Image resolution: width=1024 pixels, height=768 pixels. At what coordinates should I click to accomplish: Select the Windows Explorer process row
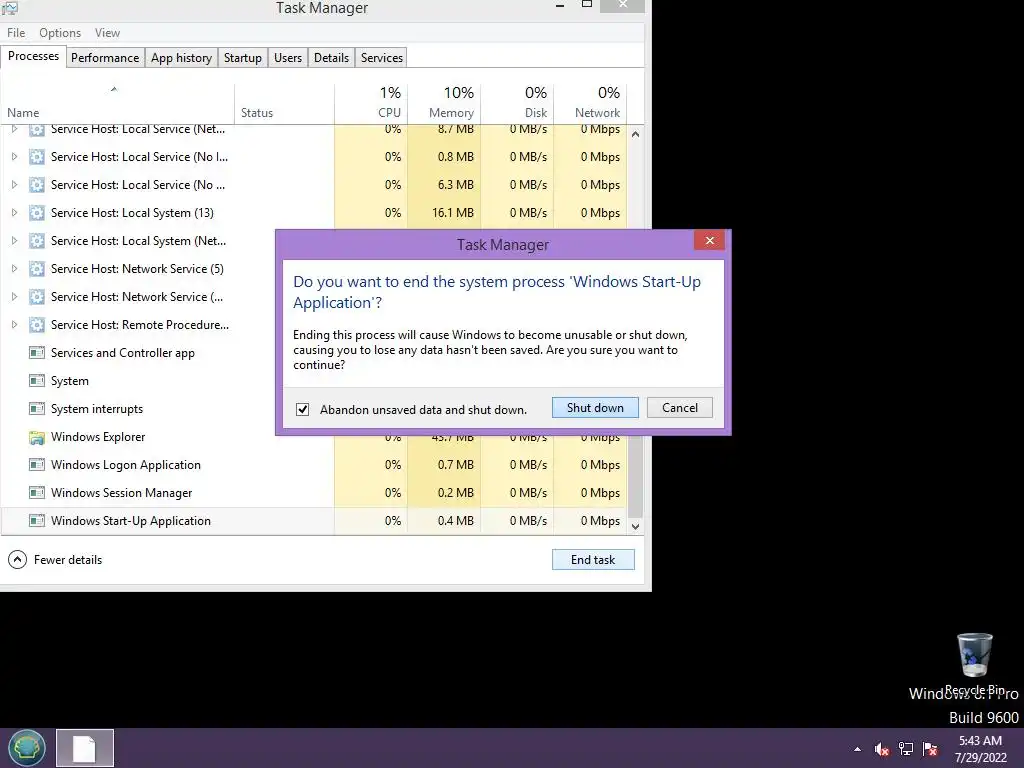[x=145, y=437]
